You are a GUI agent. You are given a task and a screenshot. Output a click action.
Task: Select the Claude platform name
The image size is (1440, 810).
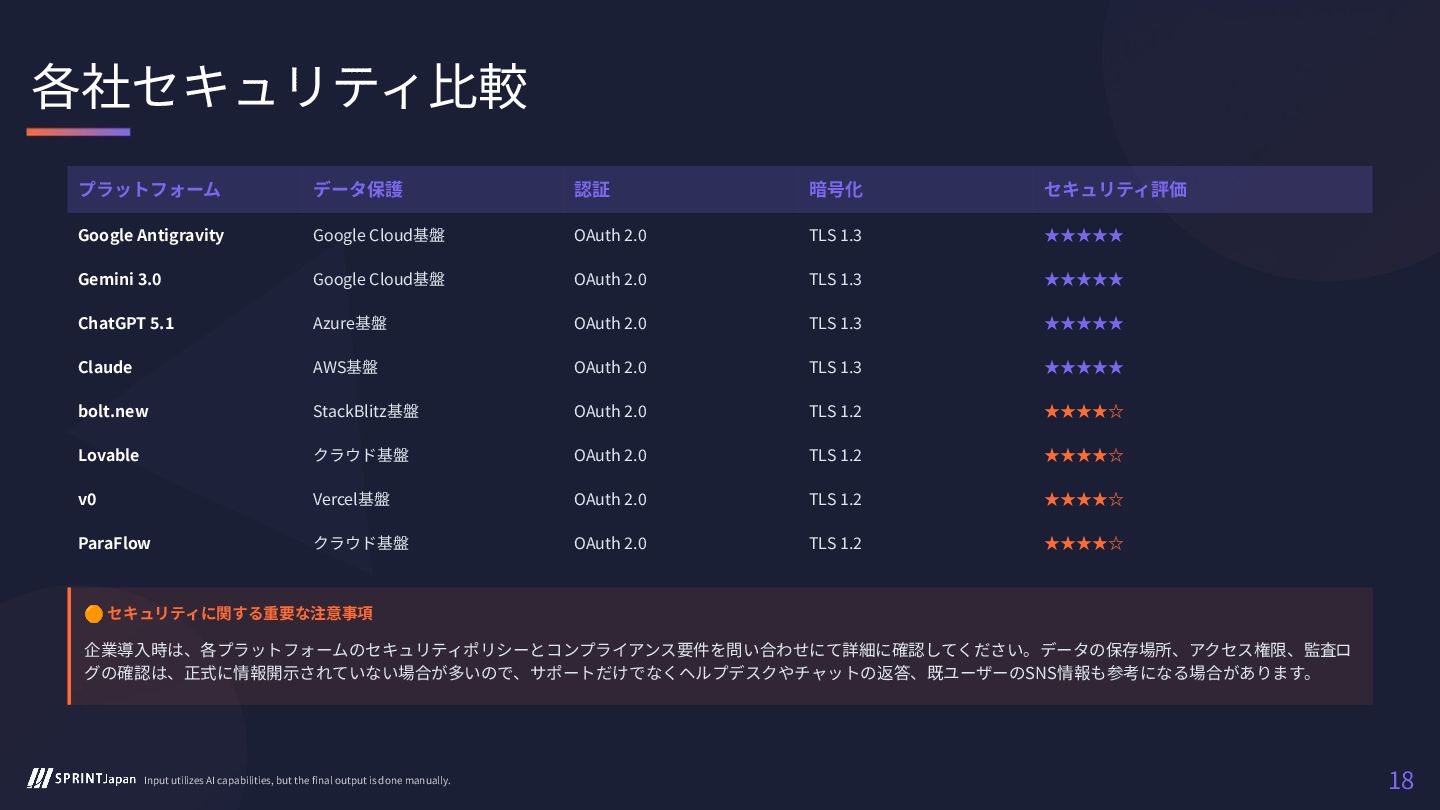(x=105, y=367)
